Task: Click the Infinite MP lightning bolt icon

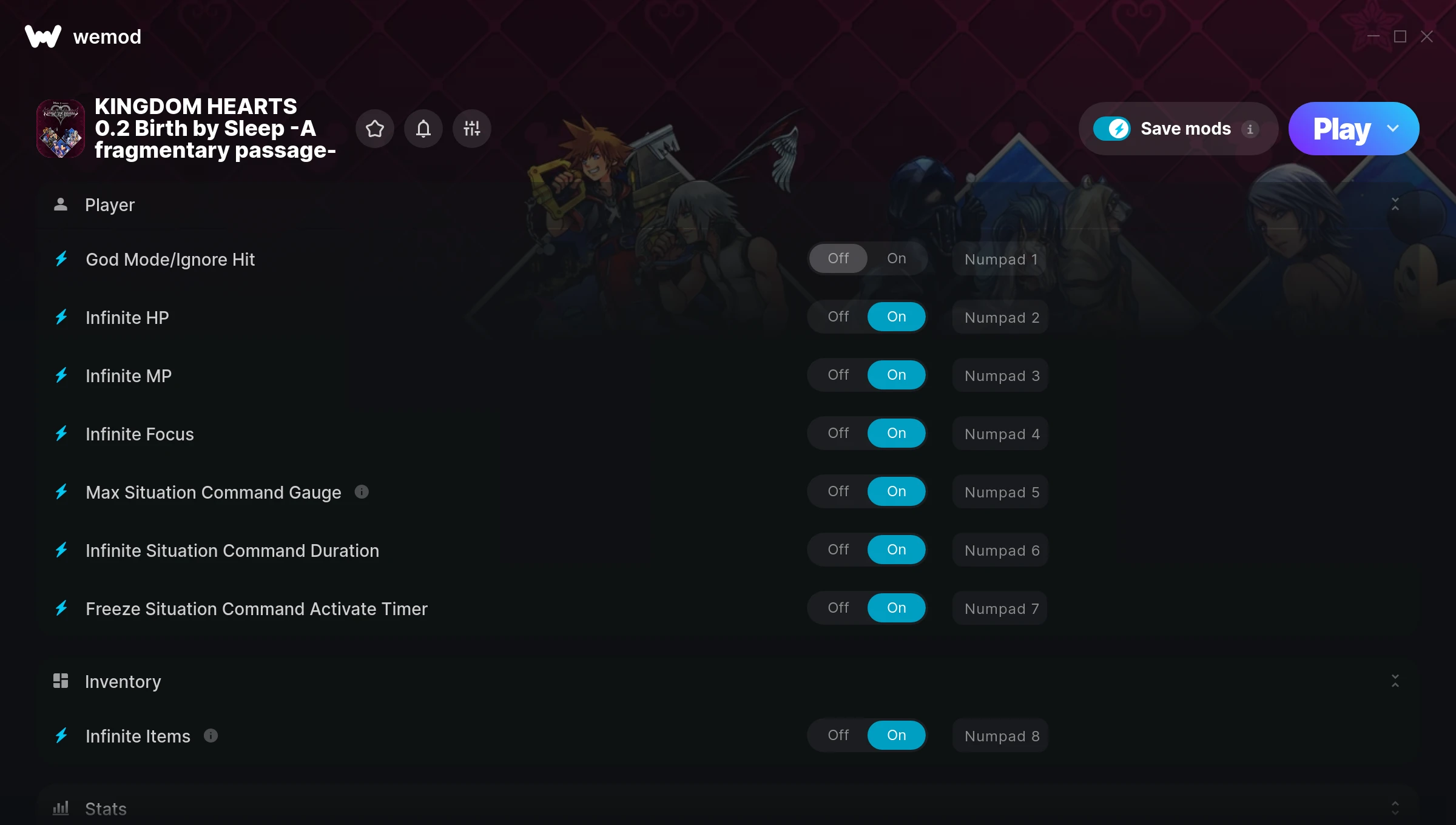Action: pos(61,375)
